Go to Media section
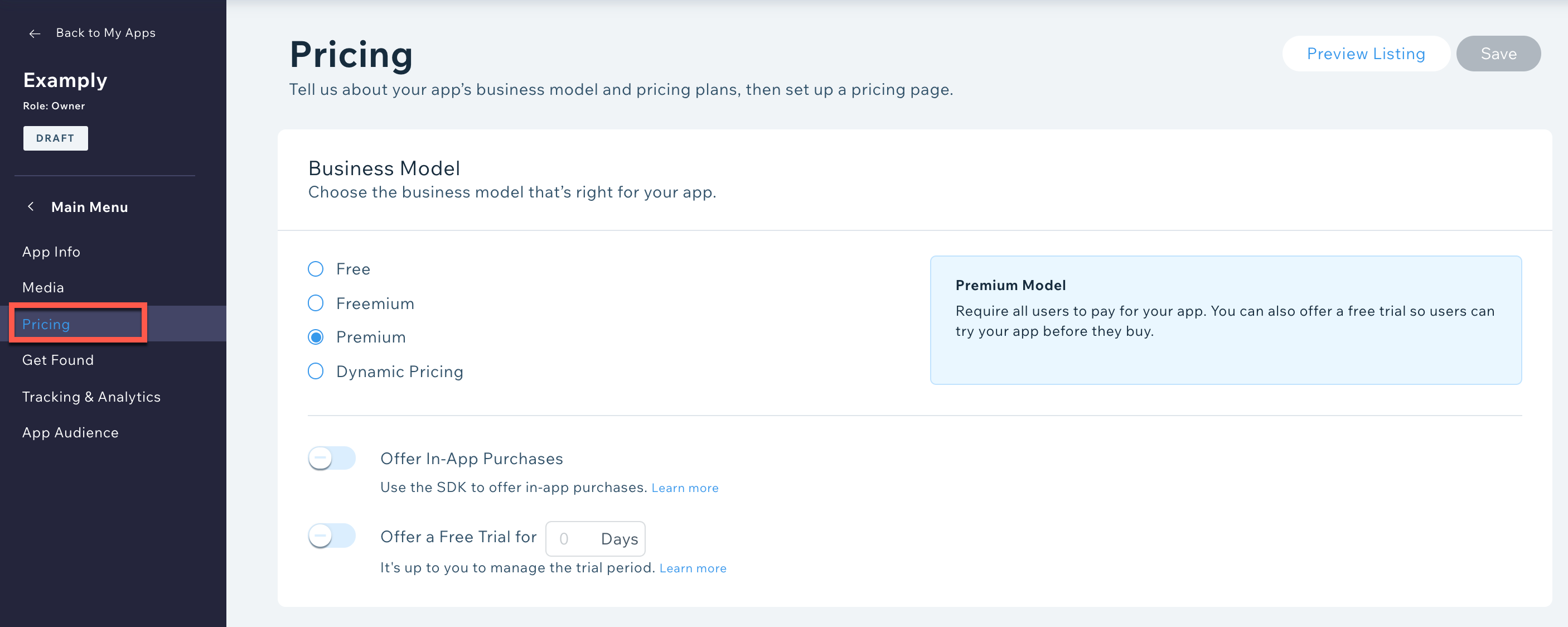Image resolution: width=1568 pixels, height=627 pixels. click(x=43, y=287)
